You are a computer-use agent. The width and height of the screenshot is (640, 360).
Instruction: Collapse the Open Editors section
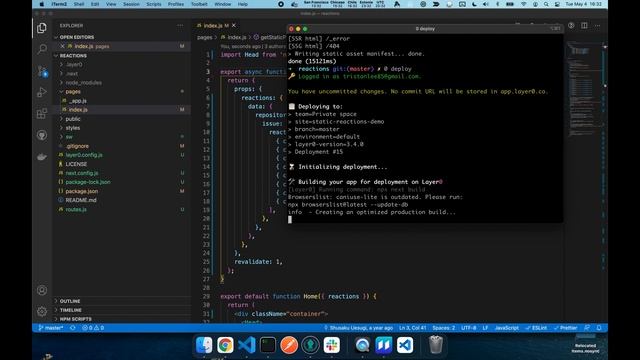tap(77, 37)
